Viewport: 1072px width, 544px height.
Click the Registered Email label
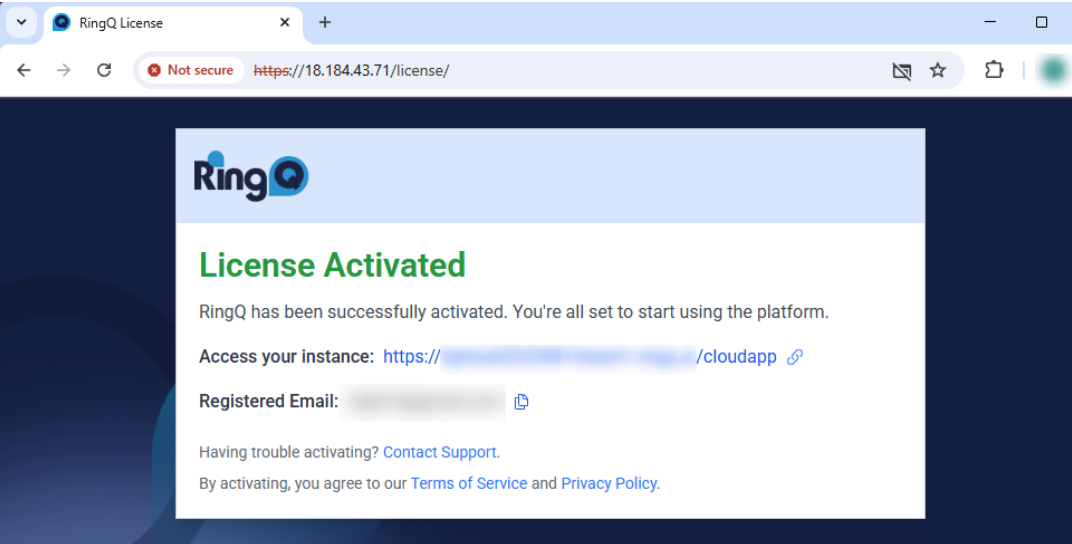269,401
